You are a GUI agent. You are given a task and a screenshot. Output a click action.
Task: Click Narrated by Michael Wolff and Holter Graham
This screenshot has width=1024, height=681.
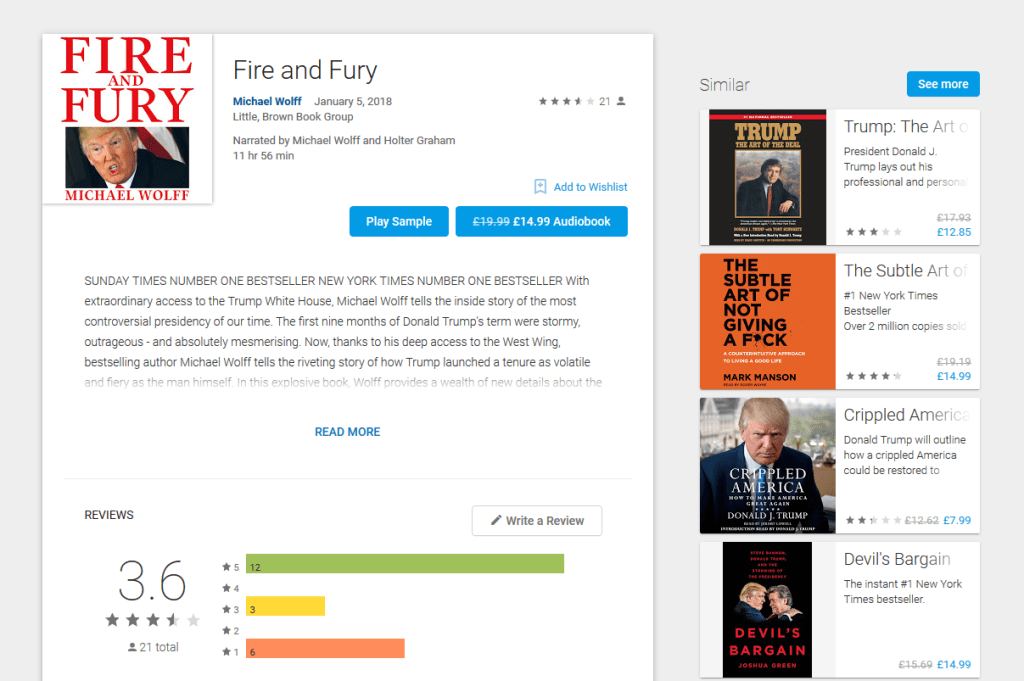(x=344, y=140)
